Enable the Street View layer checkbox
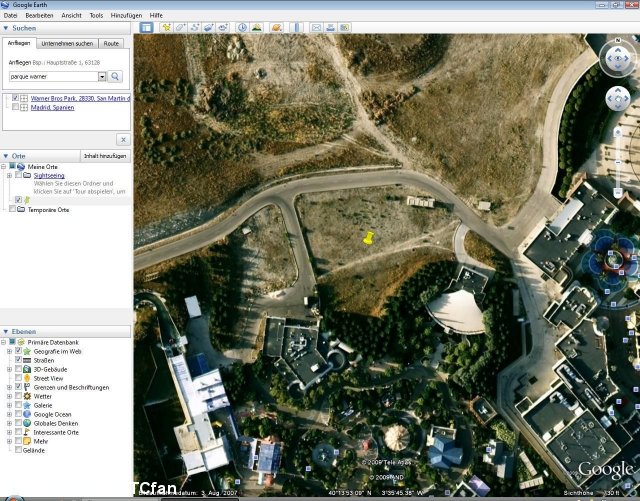640x501 pixels. pos(18,379)
